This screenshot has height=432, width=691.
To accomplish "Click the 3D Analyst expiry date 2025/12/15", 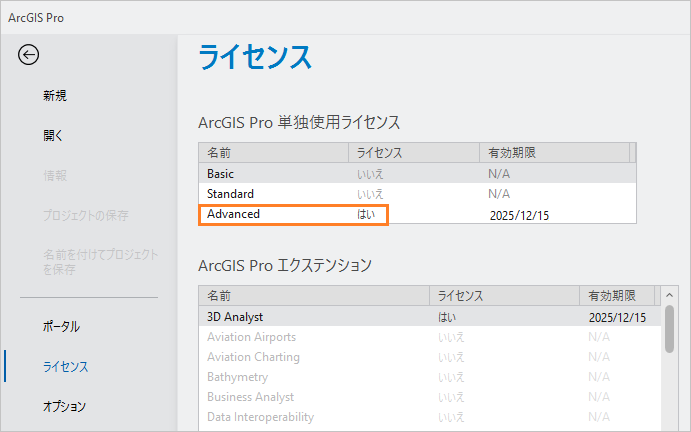I will (617, 317).
